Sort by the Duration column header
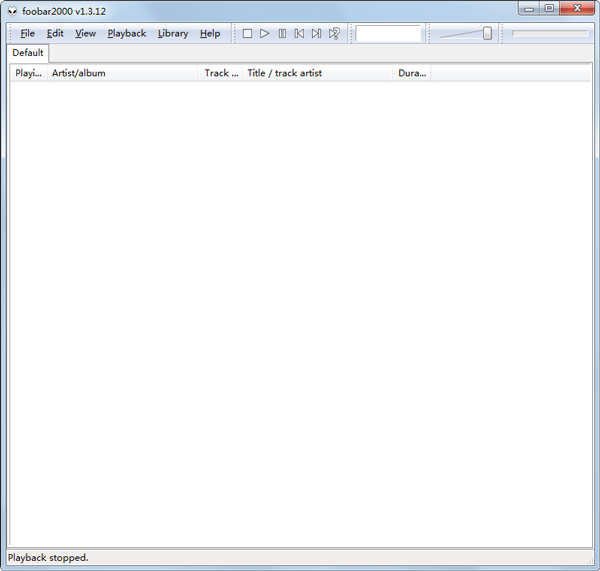Screen dimensions: 600x571 click(x=412, y=73)
